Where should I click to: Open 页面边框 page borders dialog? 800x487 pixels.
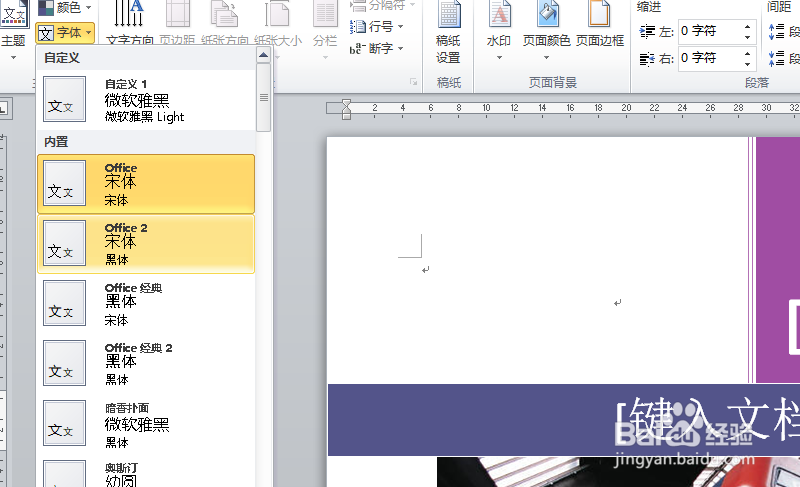599,25
